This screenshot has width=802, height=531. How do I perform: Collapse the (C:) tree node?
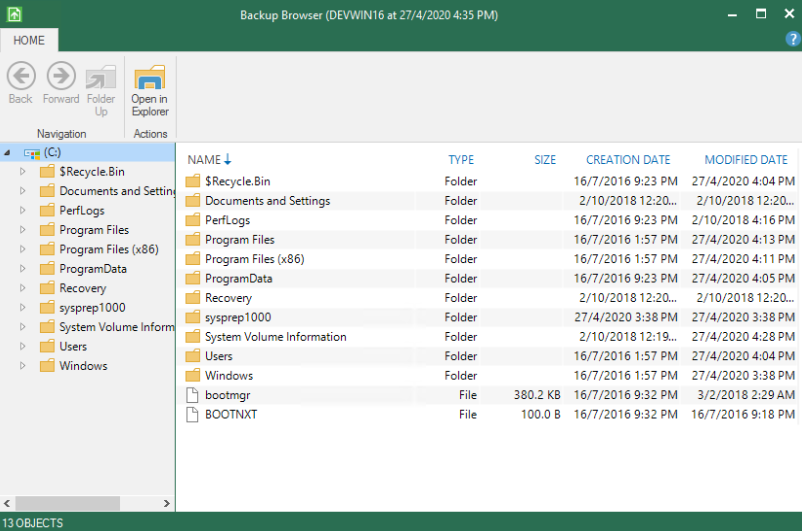[x=7, y=152]
